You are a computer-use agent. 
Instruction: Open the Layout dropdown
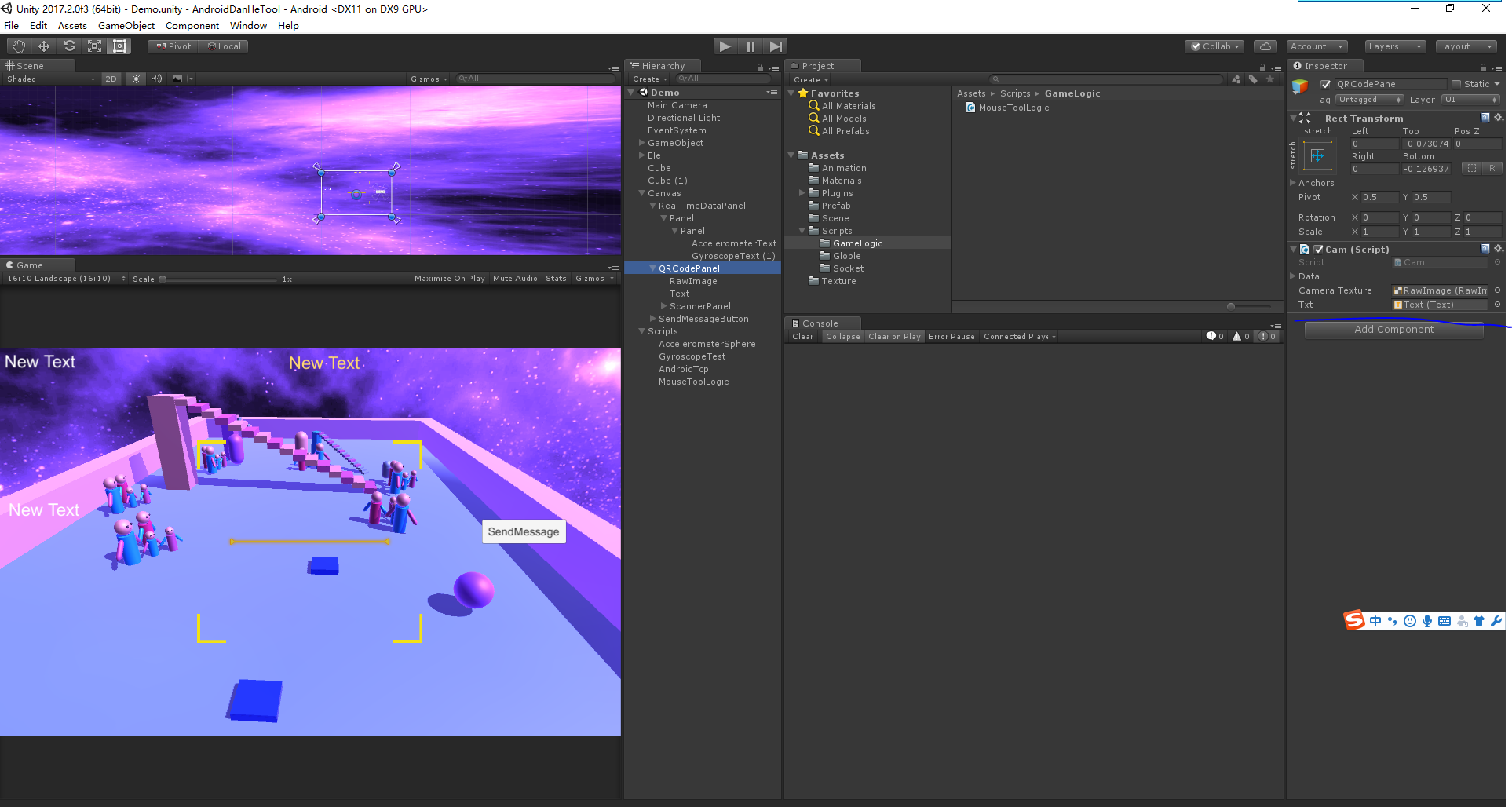1465,46
